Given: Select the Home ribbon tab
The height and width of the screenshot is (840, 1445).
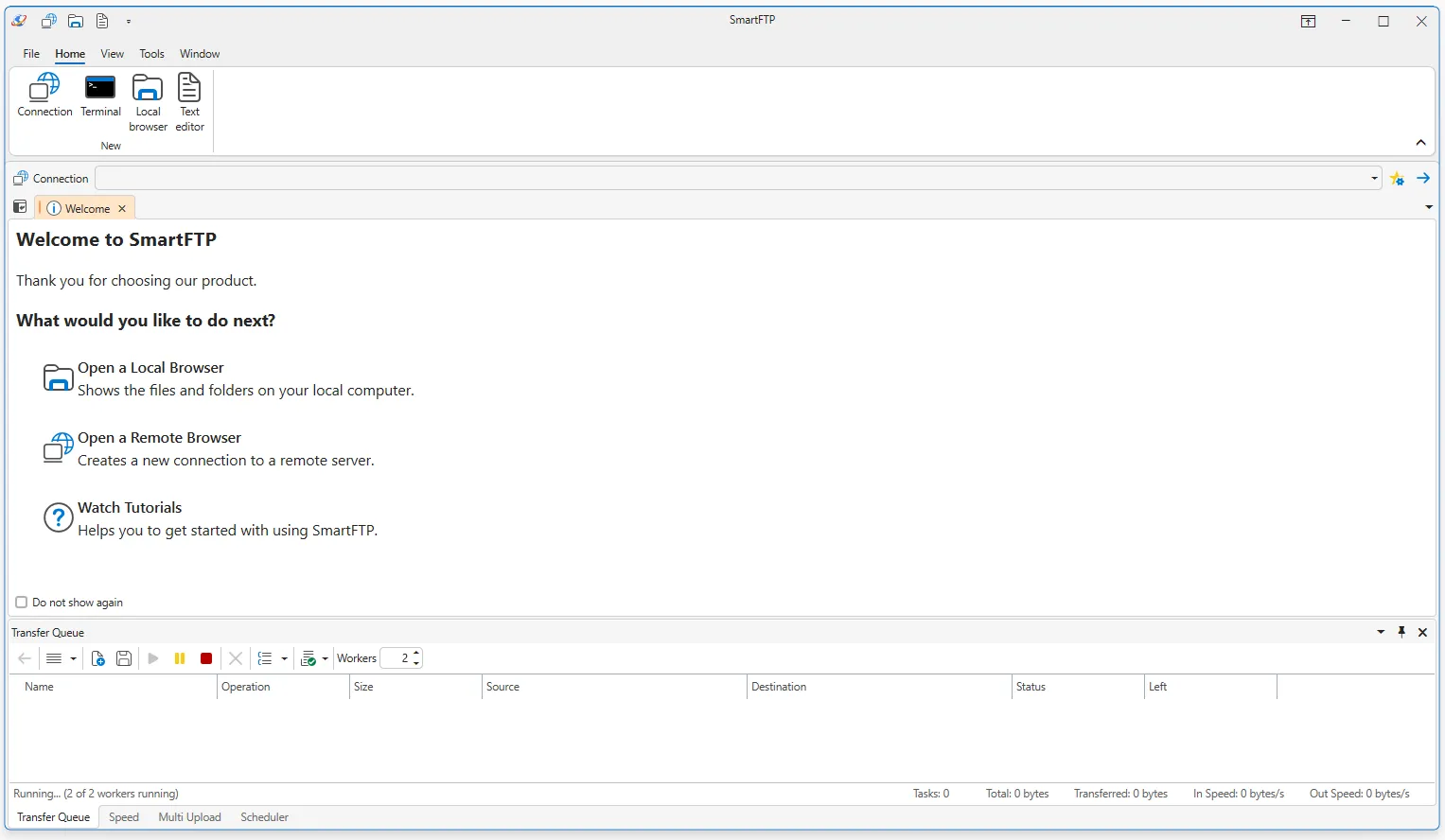Looking at the screenshot, I should 70,54.
